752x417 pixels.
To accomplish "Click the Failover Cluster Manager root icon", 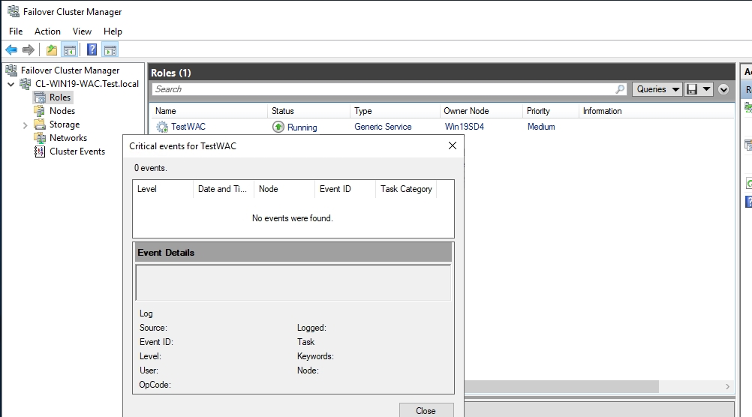I will click(x=12, y=71).
